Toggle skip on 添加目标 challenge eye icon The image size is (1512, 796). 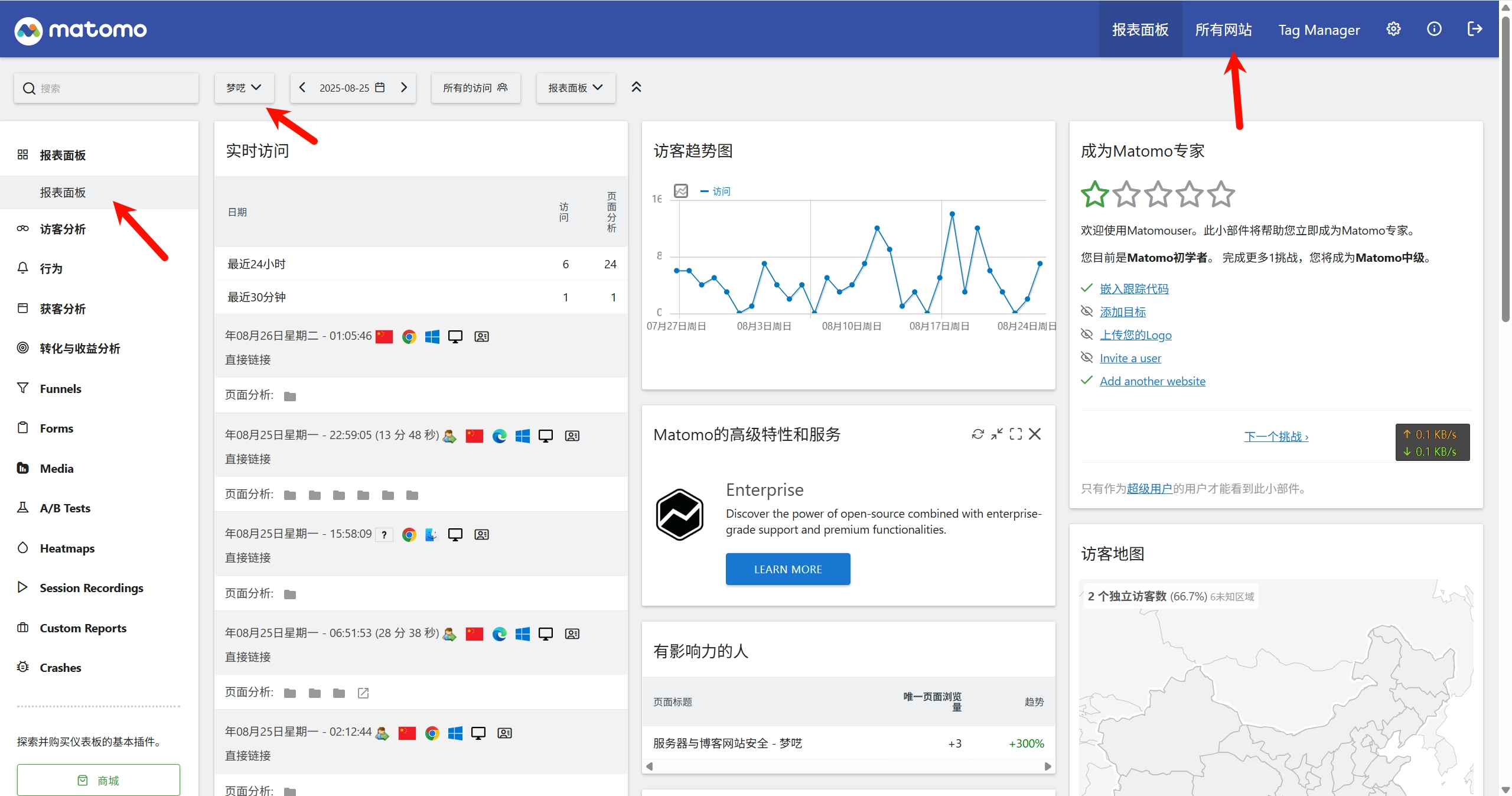pos(1087,311)
